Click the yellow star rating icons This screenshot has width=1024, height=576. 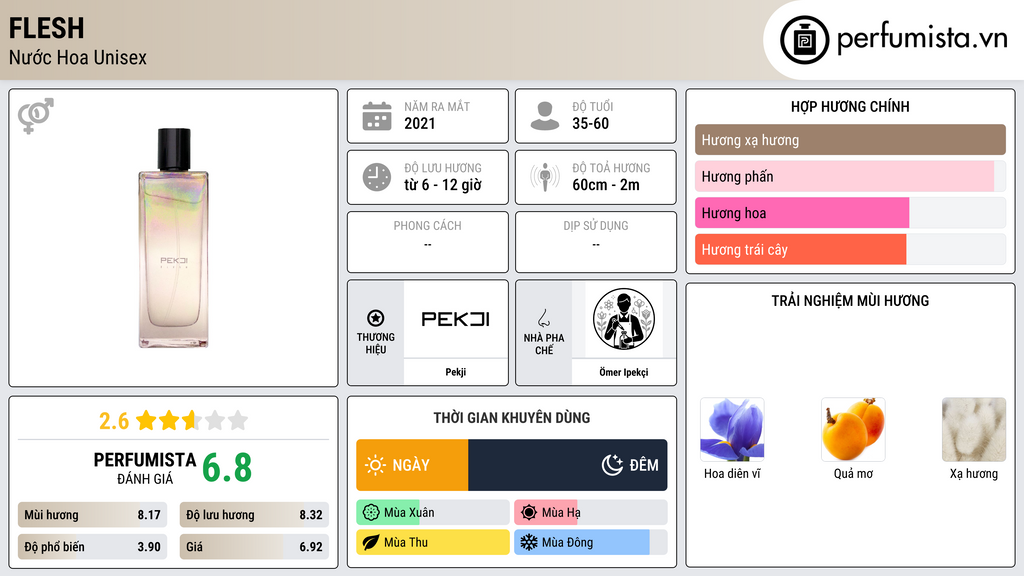pyautogui.click(x=192, y=420)
